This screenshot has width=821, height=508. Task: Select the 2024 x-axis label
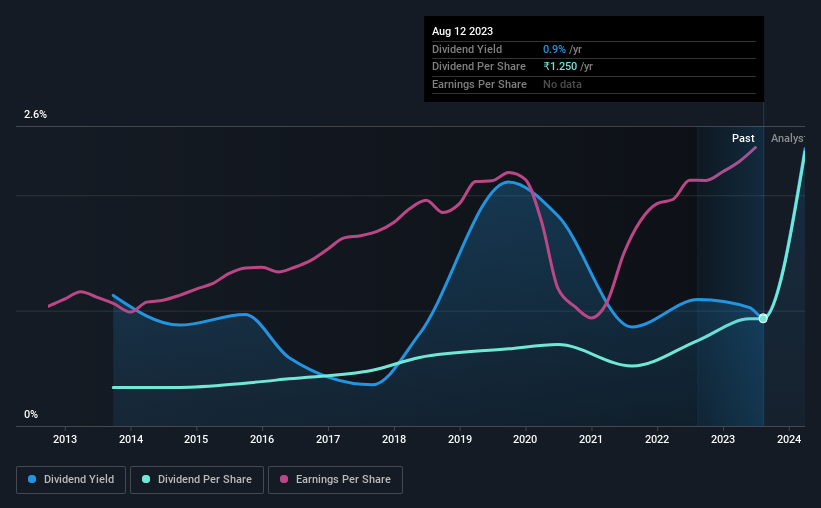pyautogui.click(x=789, y=439)
